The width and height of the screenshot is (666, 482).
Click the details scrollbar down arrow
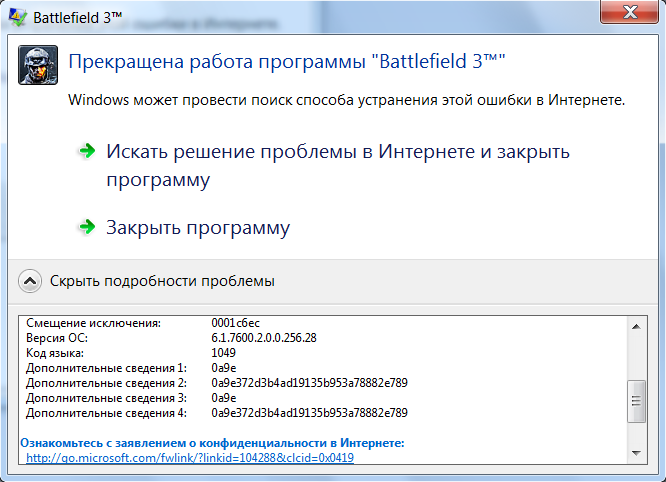tap(636, 453)
